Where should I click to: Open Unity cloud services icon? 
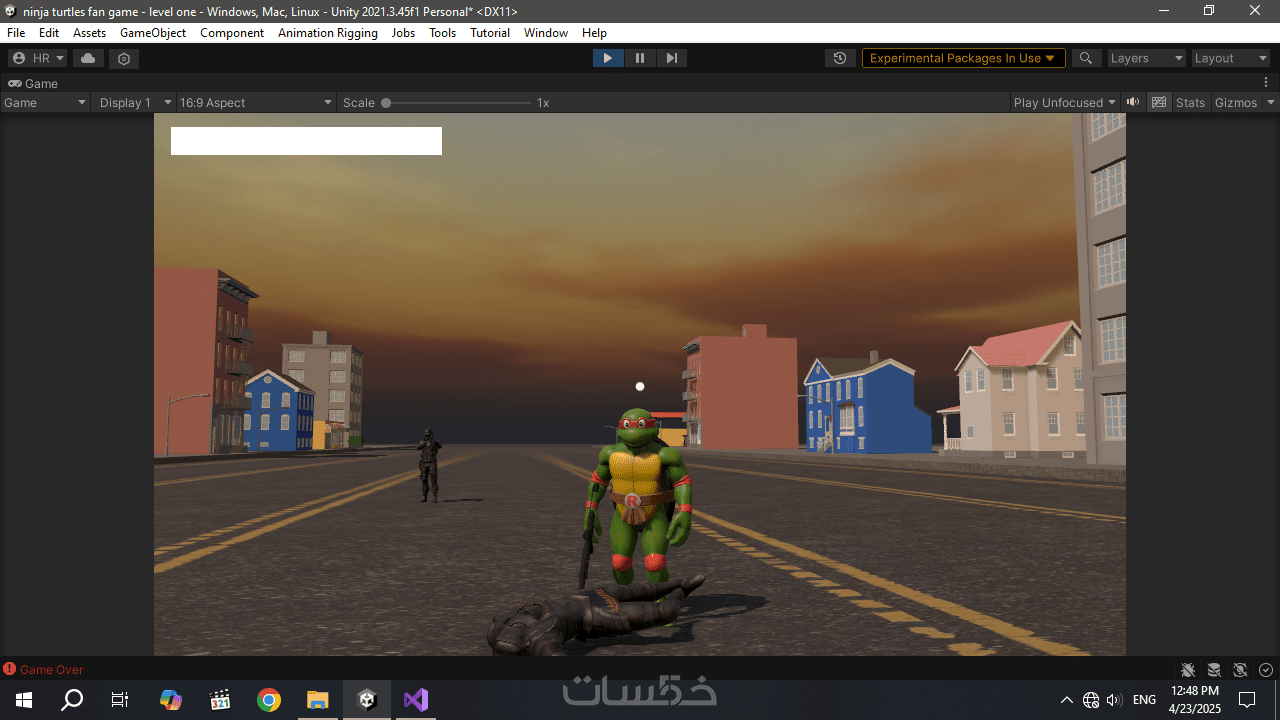point(88,58)
